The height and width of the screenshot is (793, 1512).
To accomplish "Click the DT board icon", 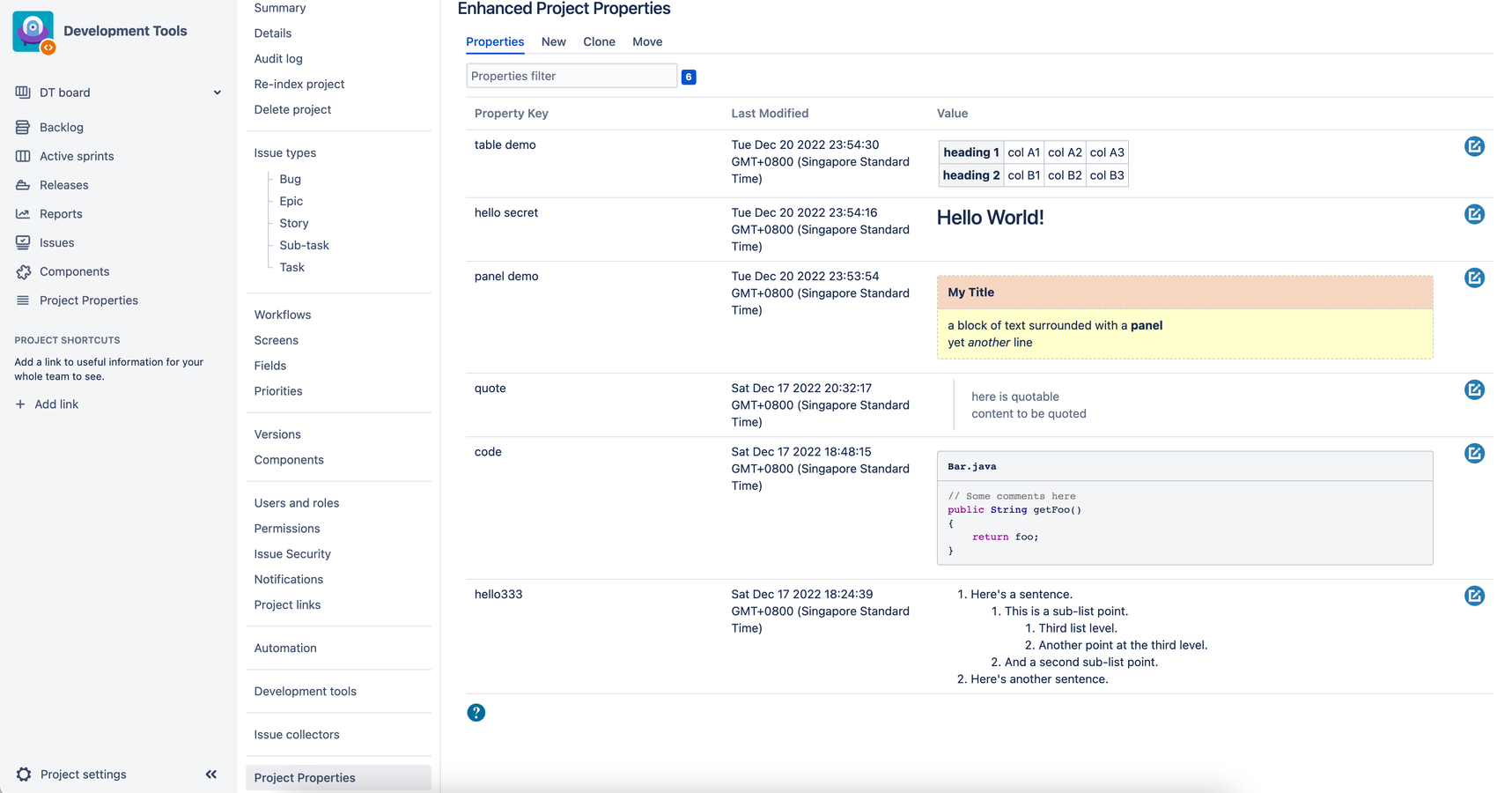I will 23,93.
